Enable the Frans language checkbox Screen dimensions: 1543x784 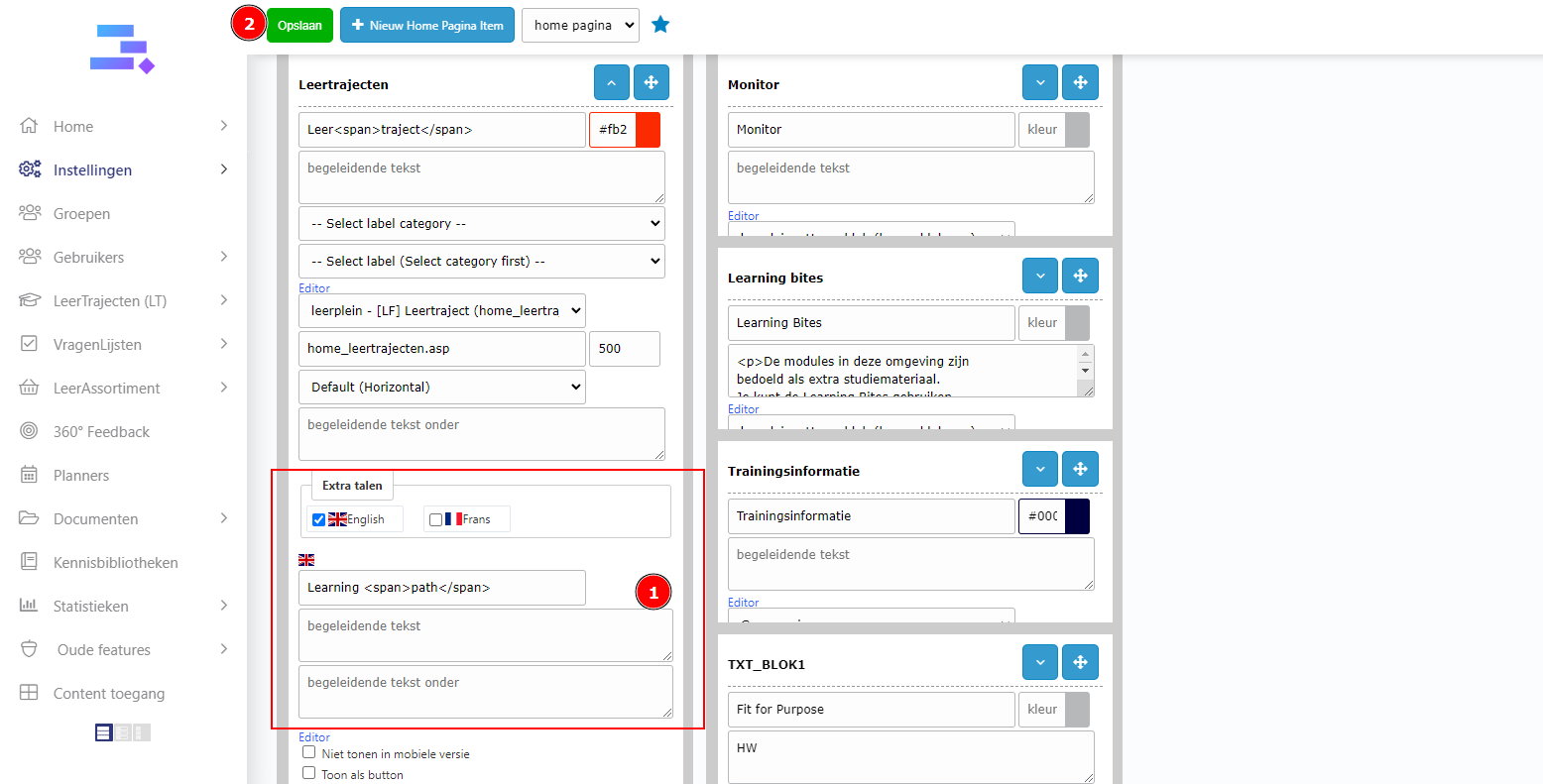click(435, 519)
